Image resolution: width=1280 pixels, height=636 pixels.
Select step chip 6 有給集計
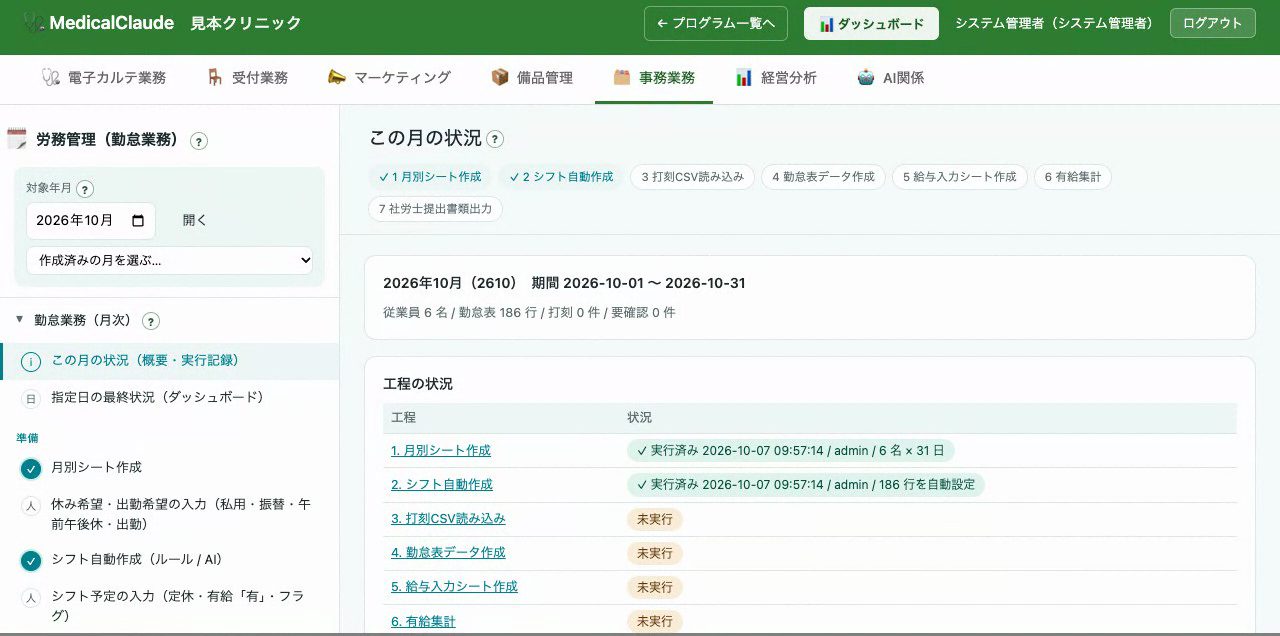point(1073,177)
